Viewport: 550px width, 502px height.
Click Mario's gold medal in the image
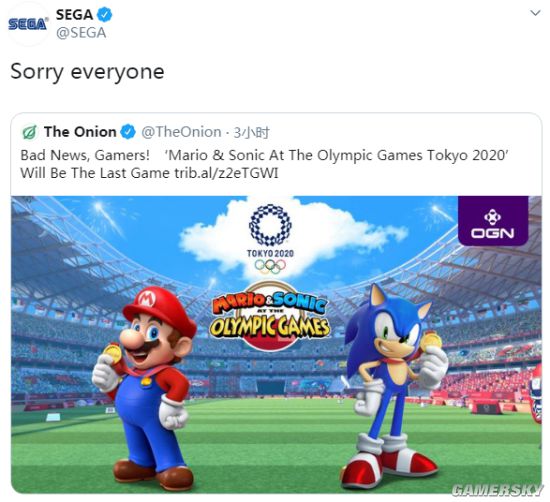pos(113,352)
